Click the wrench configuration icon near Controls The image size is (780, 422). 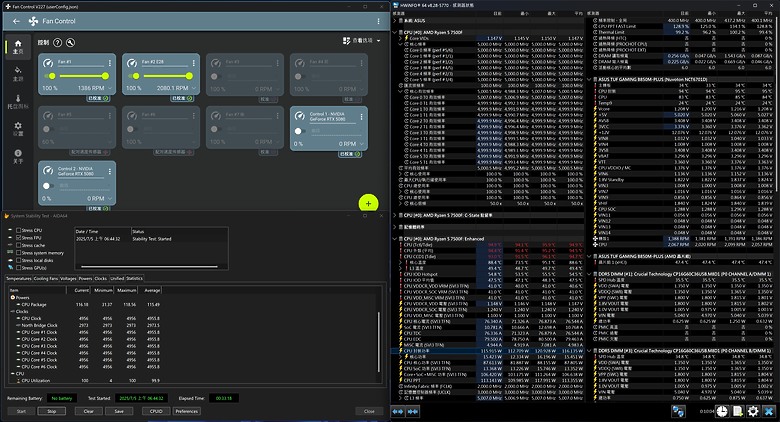point(71,43)
